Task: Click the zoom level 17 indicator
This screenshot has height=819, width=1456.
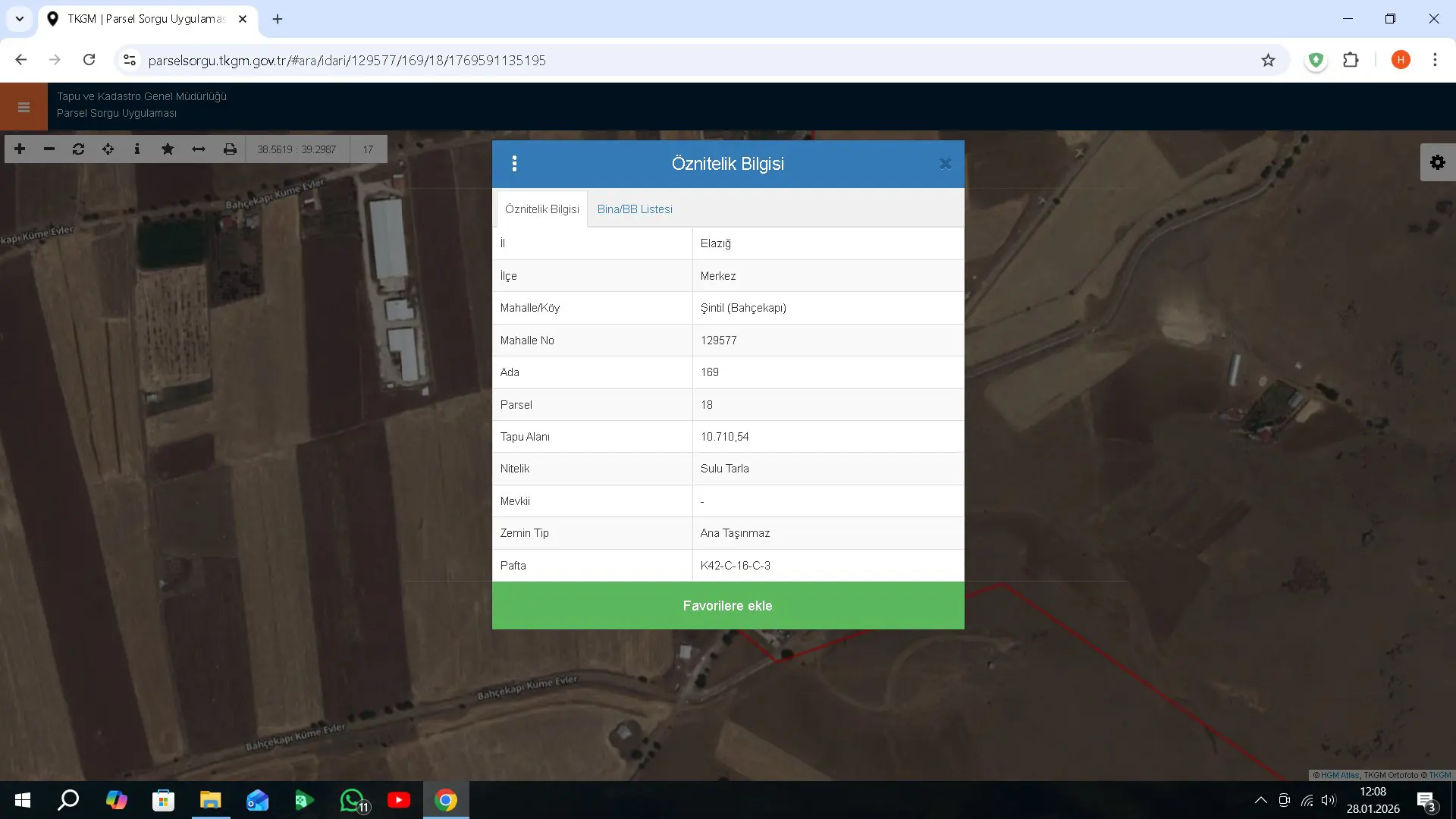Action: pos(368,149)
